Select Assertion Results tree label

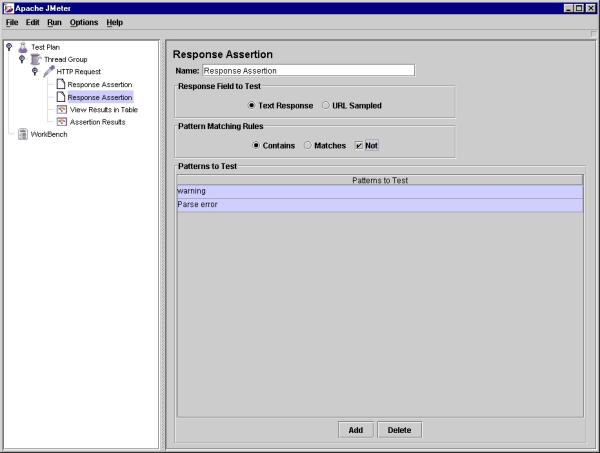pos(98,122)
